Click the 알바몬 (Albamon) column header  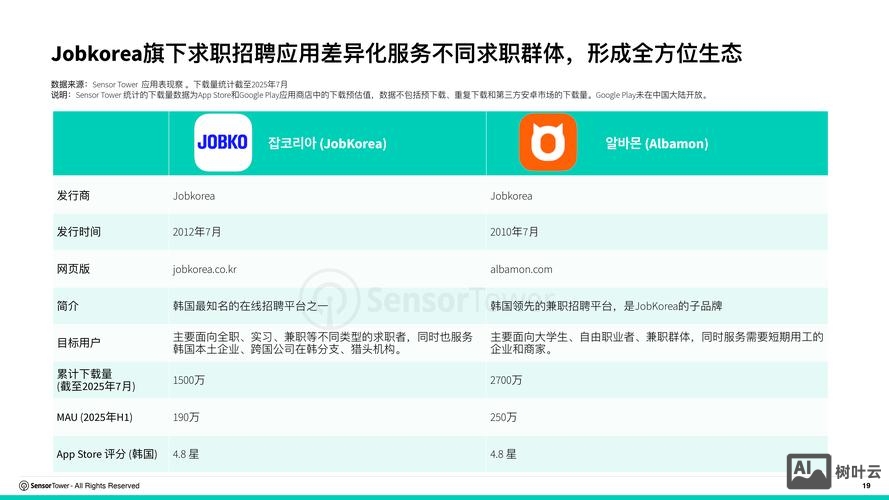tap(657, 143)
